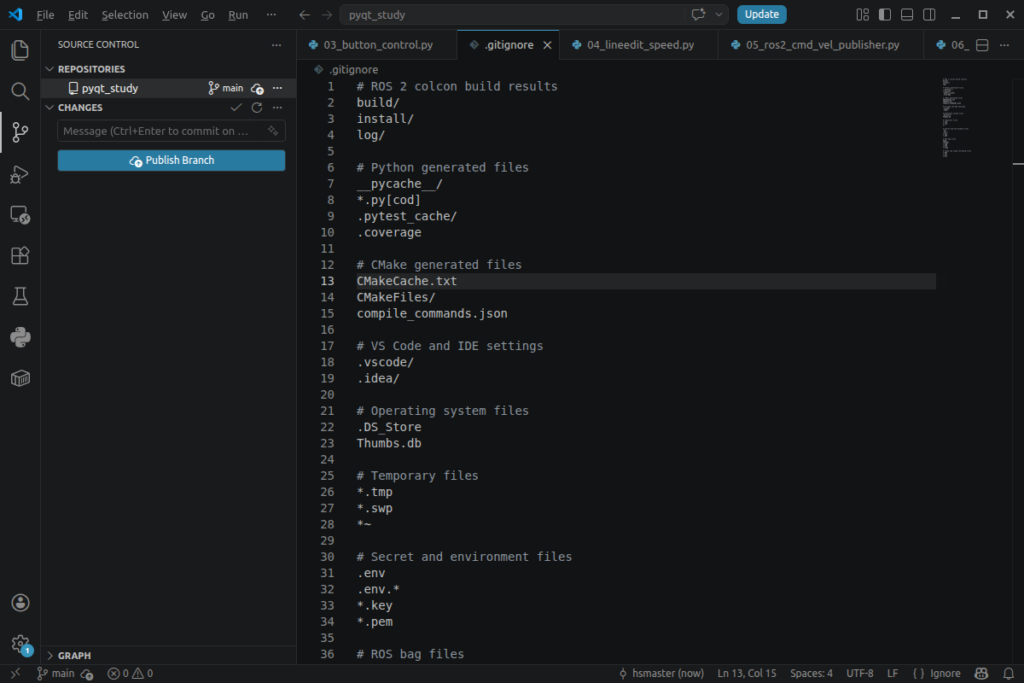Open Customize Layout icon

[x=863, y=14]
